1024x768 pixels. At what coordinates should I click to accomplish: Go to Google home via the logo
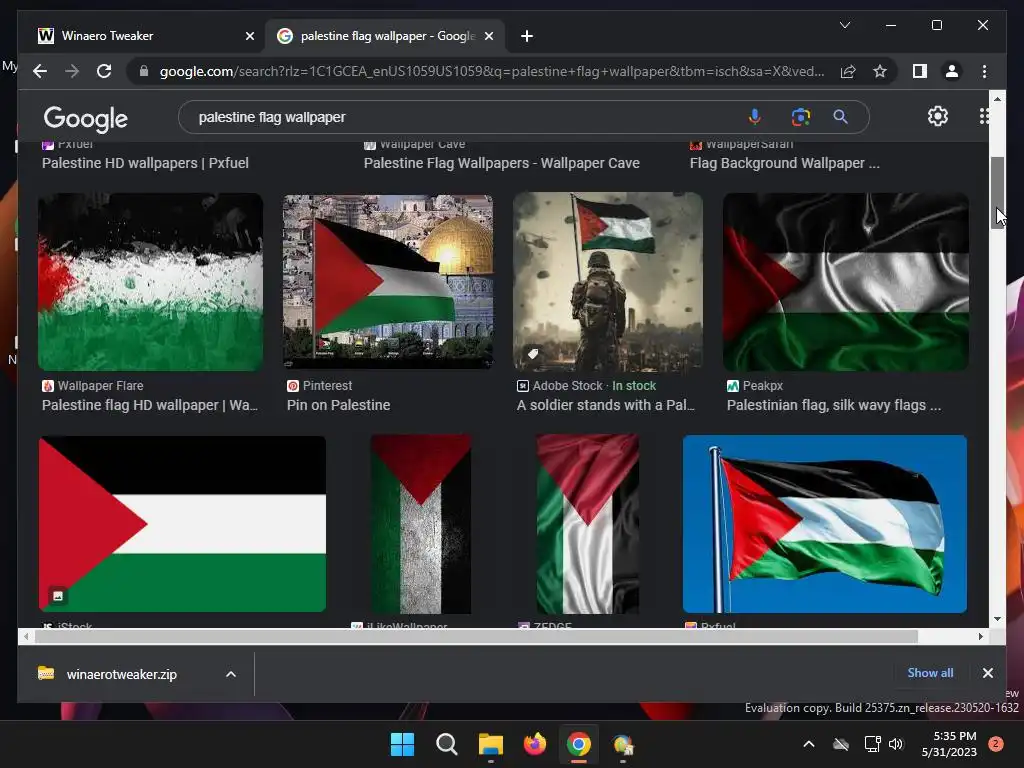(x=86, y=118)
